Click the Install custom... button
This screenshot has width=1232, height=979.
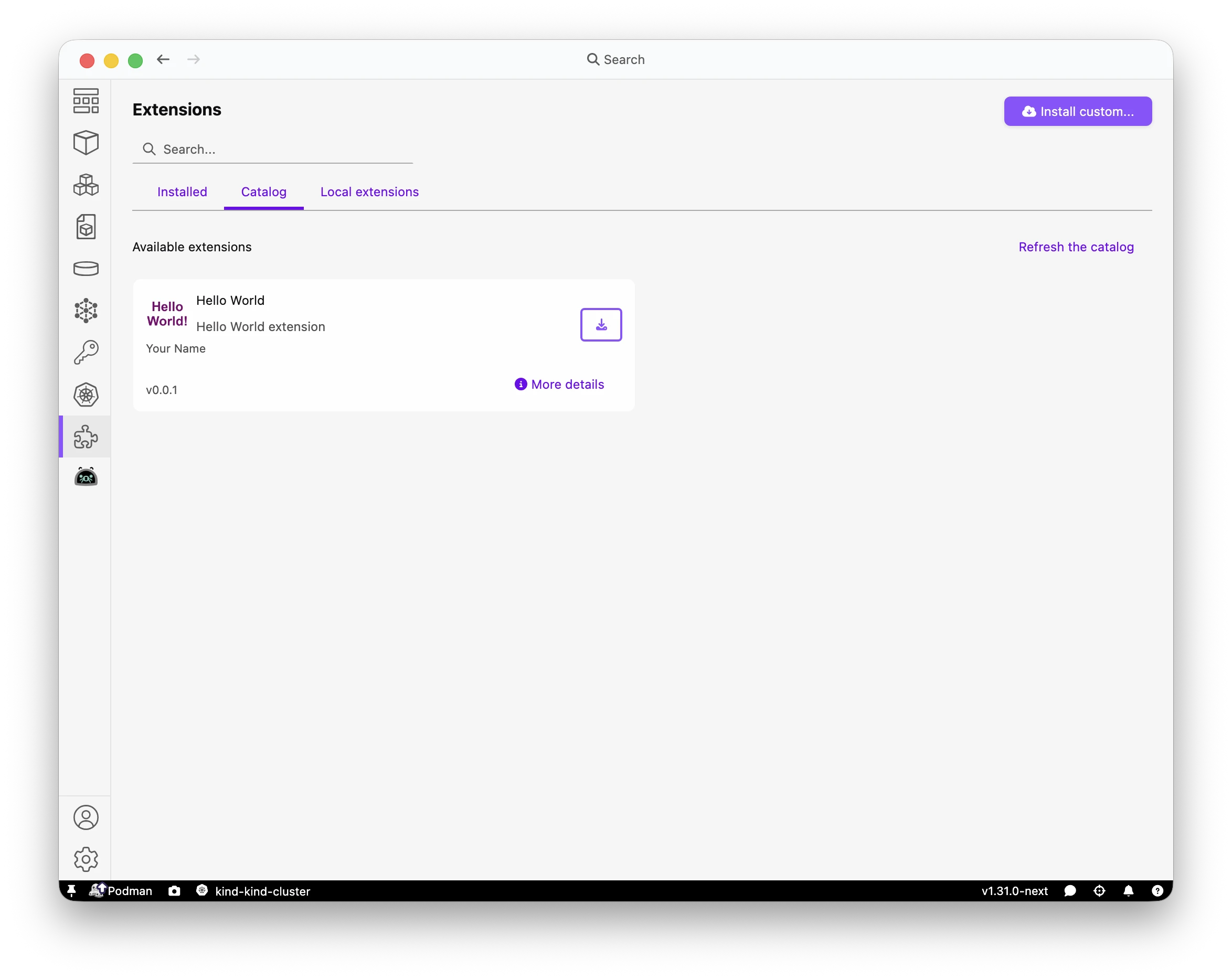(x=1078, y=111)
